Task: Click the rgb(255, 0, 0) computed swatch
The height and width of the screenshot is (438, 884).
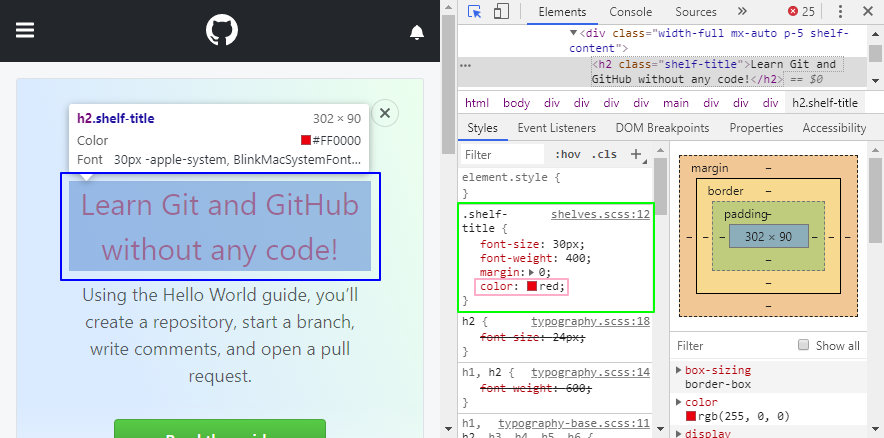Action: [x=691, y=417]
